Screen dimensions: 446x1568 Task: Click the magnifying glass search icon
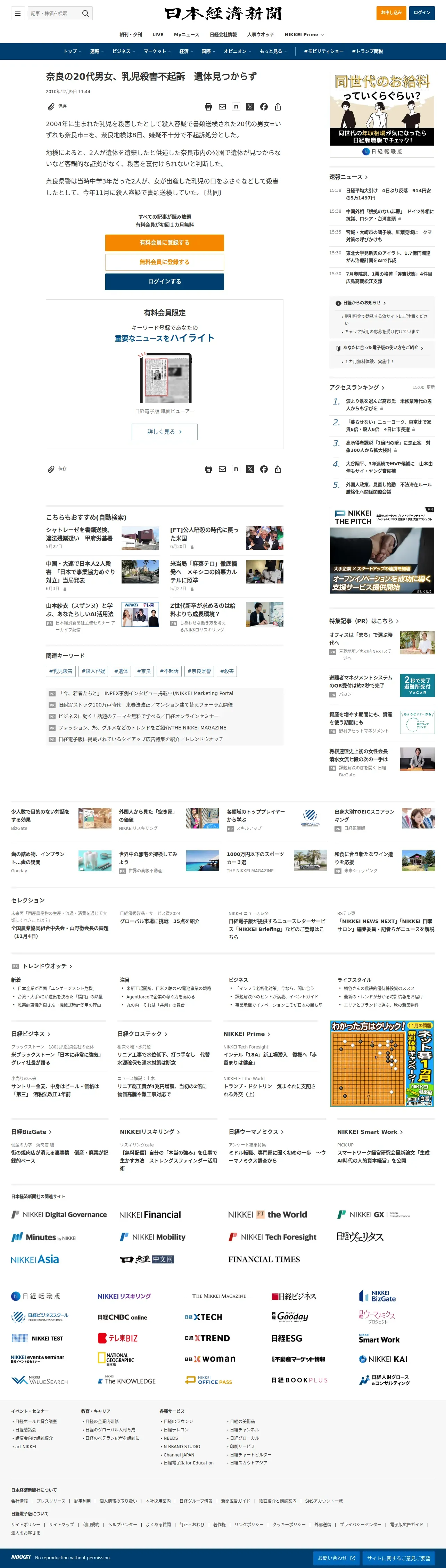pyautogui.click(x=85, y=13)
